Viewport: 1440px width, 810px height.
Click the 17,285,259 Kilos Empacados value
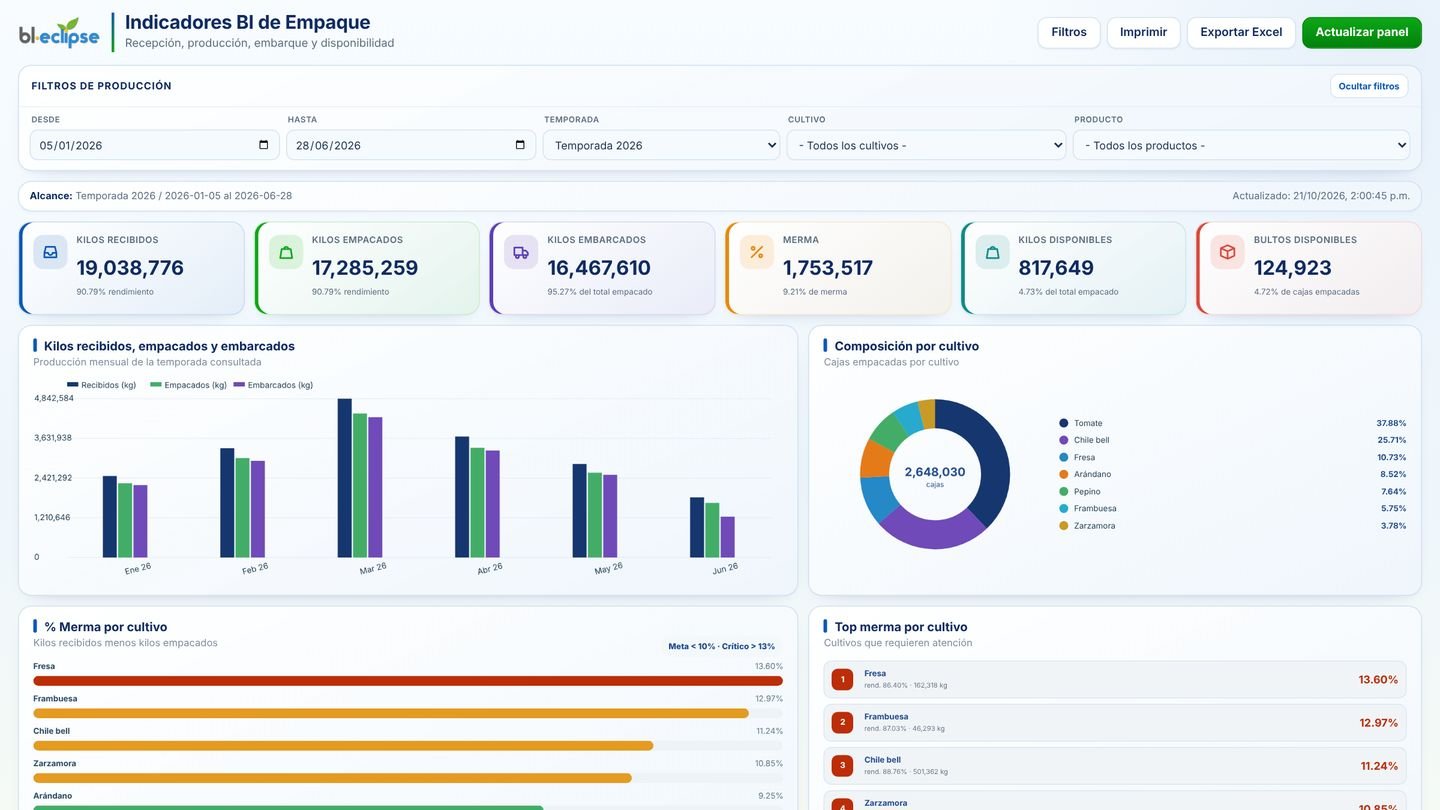pyautogui.click(x=365, y=268)
